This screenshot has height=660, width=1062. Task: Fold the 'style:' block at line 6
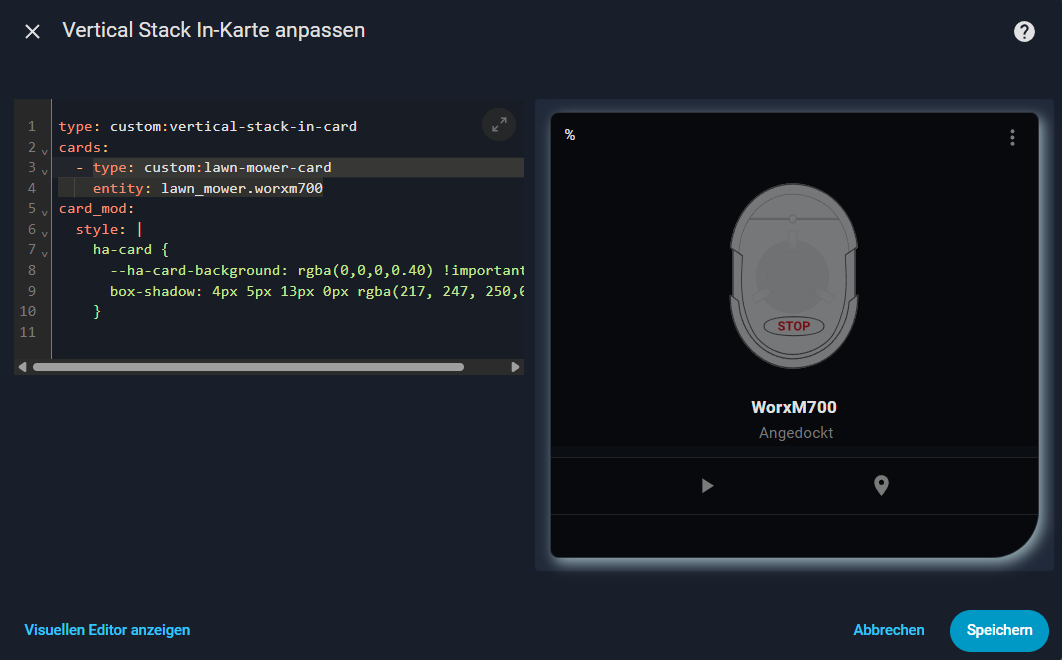point(45,231)
